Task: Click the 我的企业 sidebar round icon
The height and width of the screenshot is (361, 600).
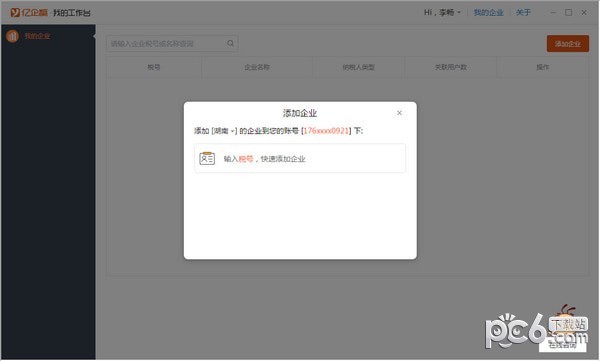Action: tap(13, 36)
